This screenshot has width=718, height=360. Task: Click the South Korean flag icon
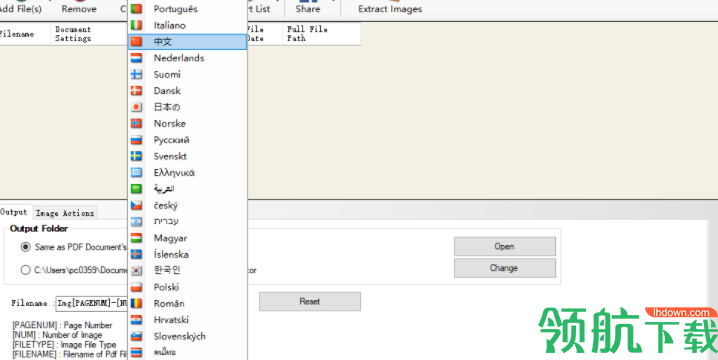tap(136, 271)
